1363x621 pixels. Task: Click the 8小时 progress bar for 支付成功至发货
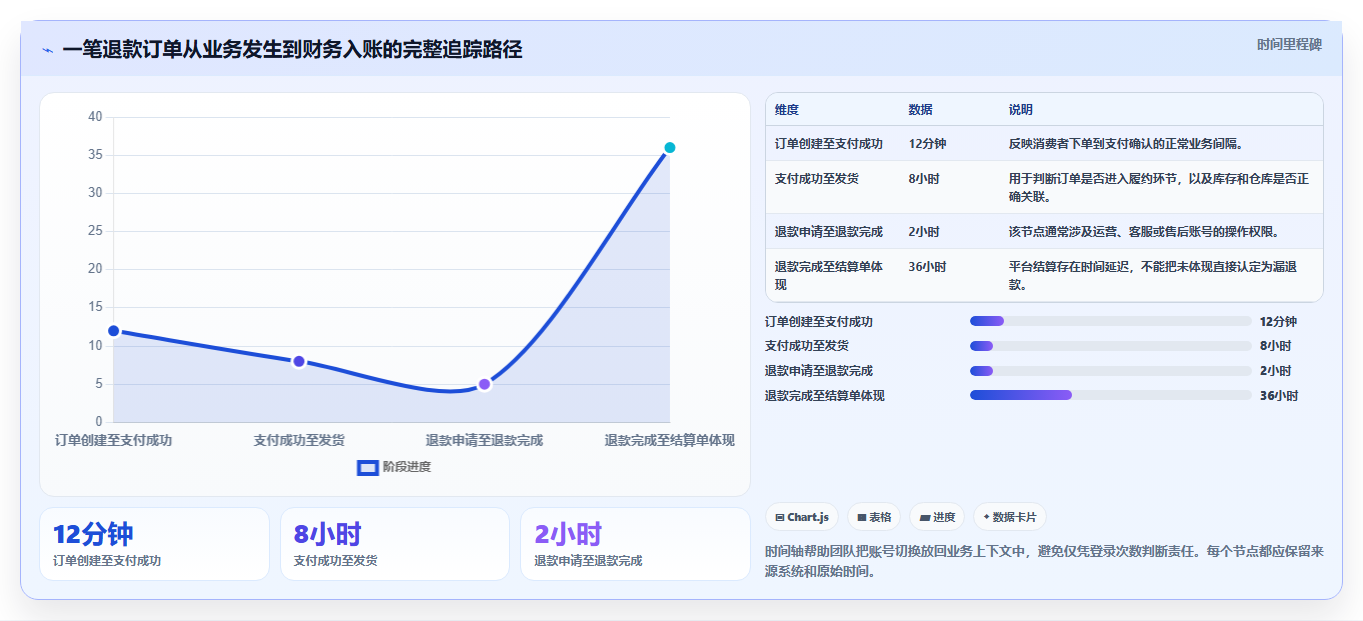click(1110, 346)
